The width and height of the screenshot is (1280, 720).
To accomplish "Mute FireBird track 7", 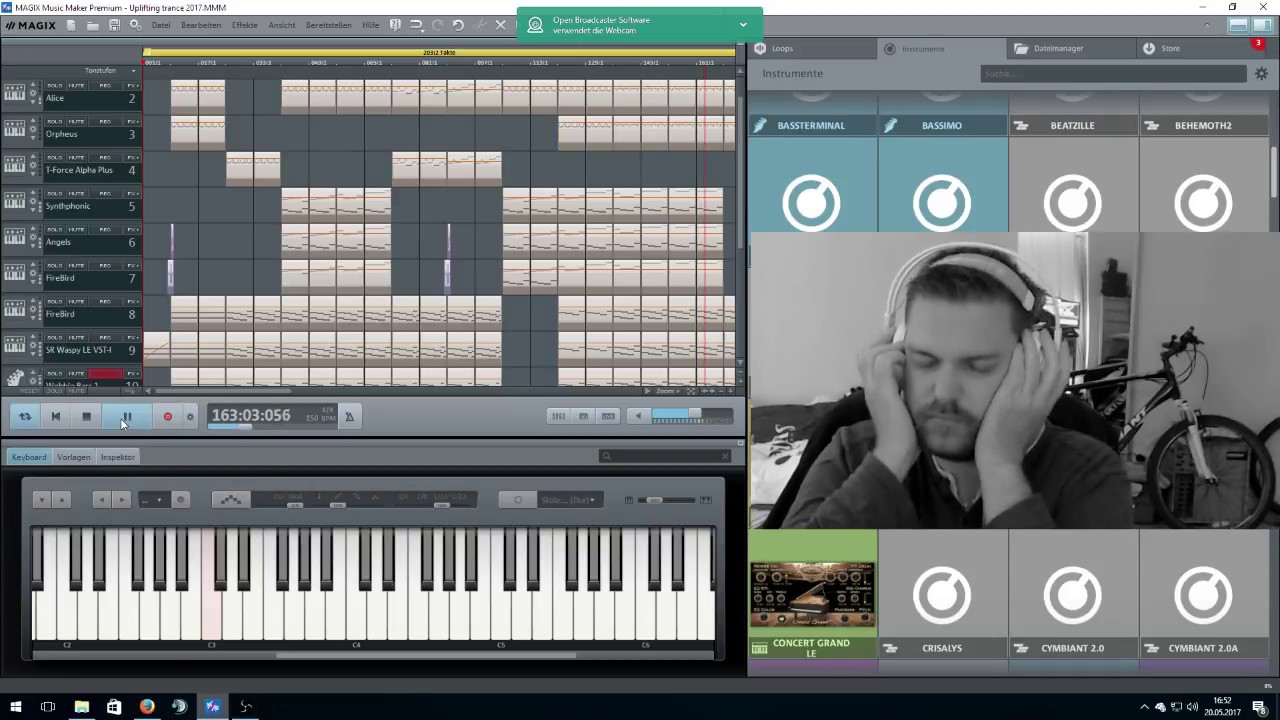I will click(x=76, y=266).
